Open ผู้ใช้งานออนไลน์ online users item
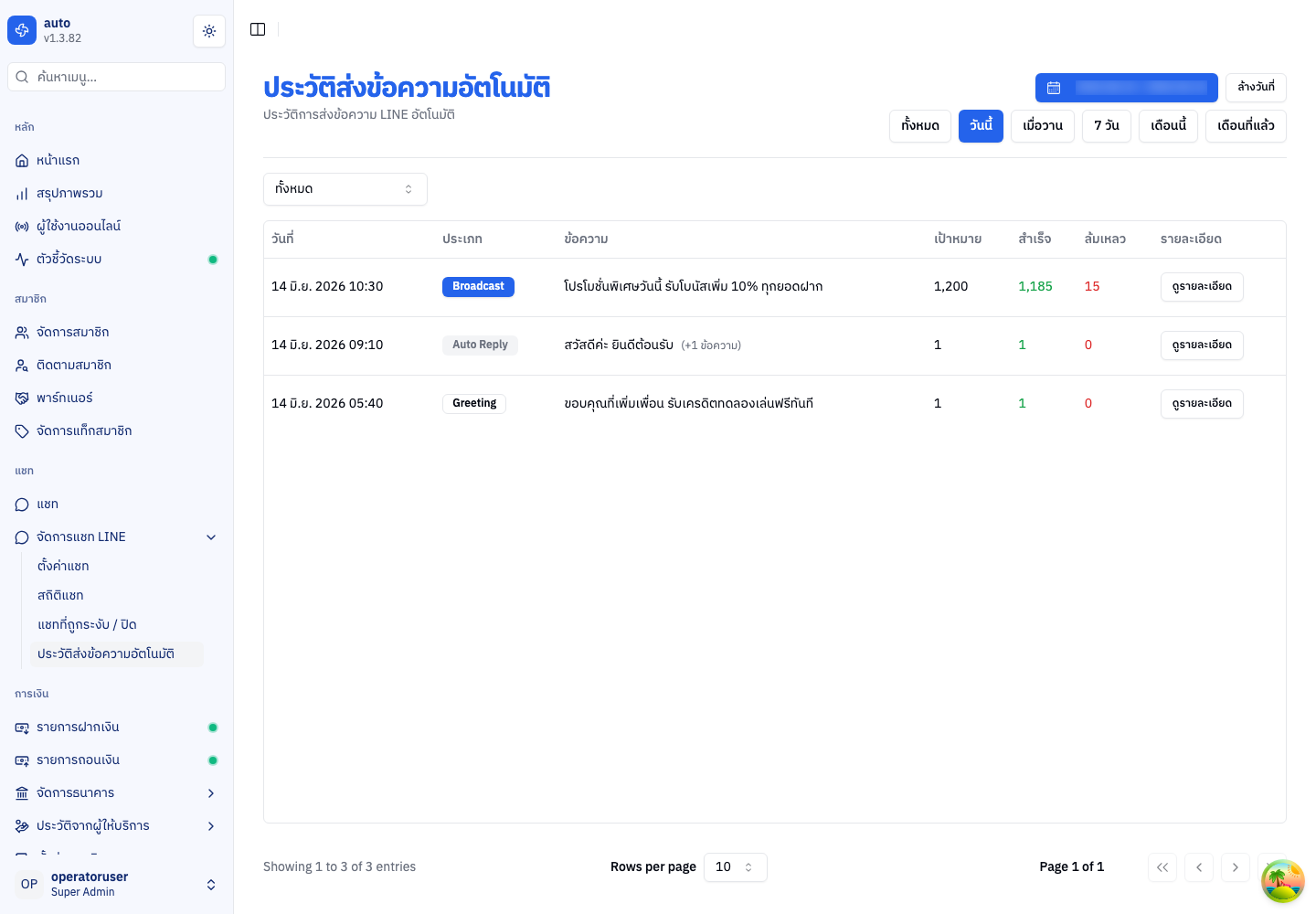The height and width of the screenshot is (914, 1316). click(x=117, y=226)
